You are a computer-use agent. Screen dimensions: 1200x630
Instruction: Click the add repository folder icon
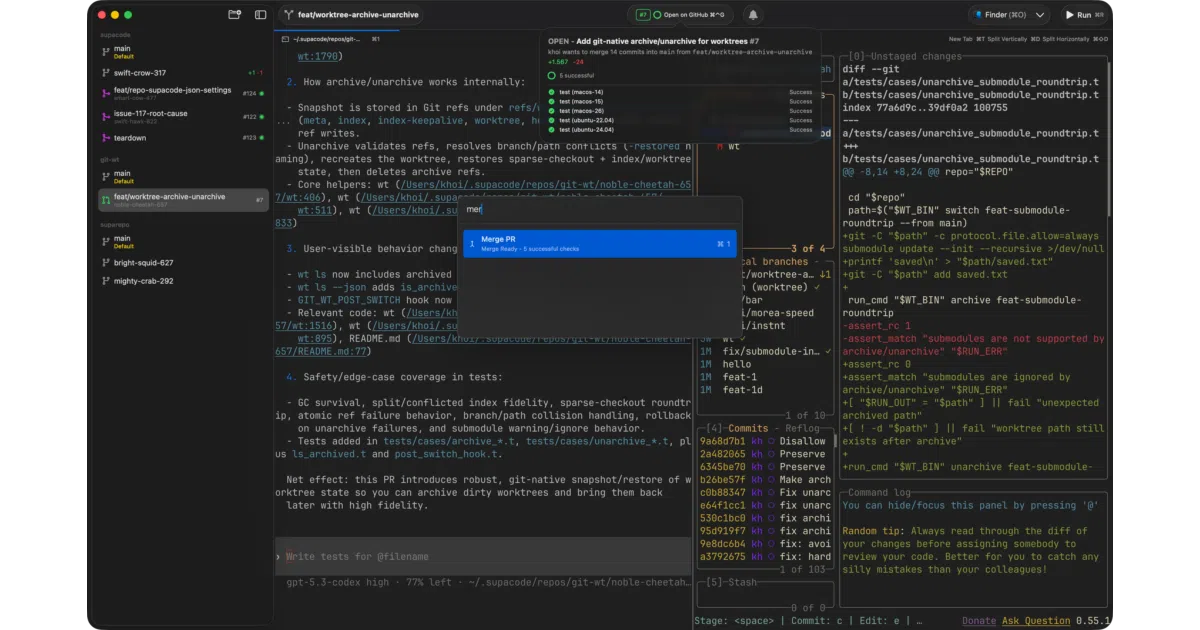pyautogui.click(x=235, y=15)
